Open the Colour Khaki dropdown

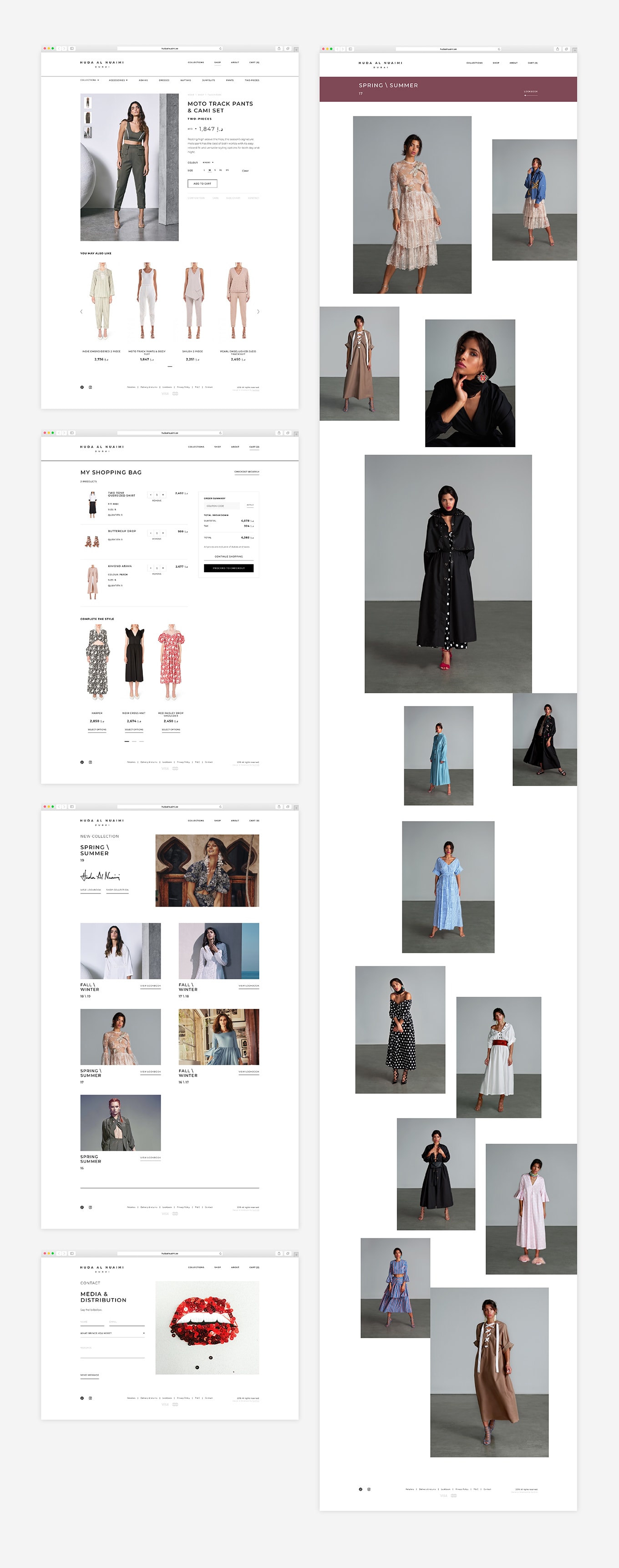coord(208,162)
